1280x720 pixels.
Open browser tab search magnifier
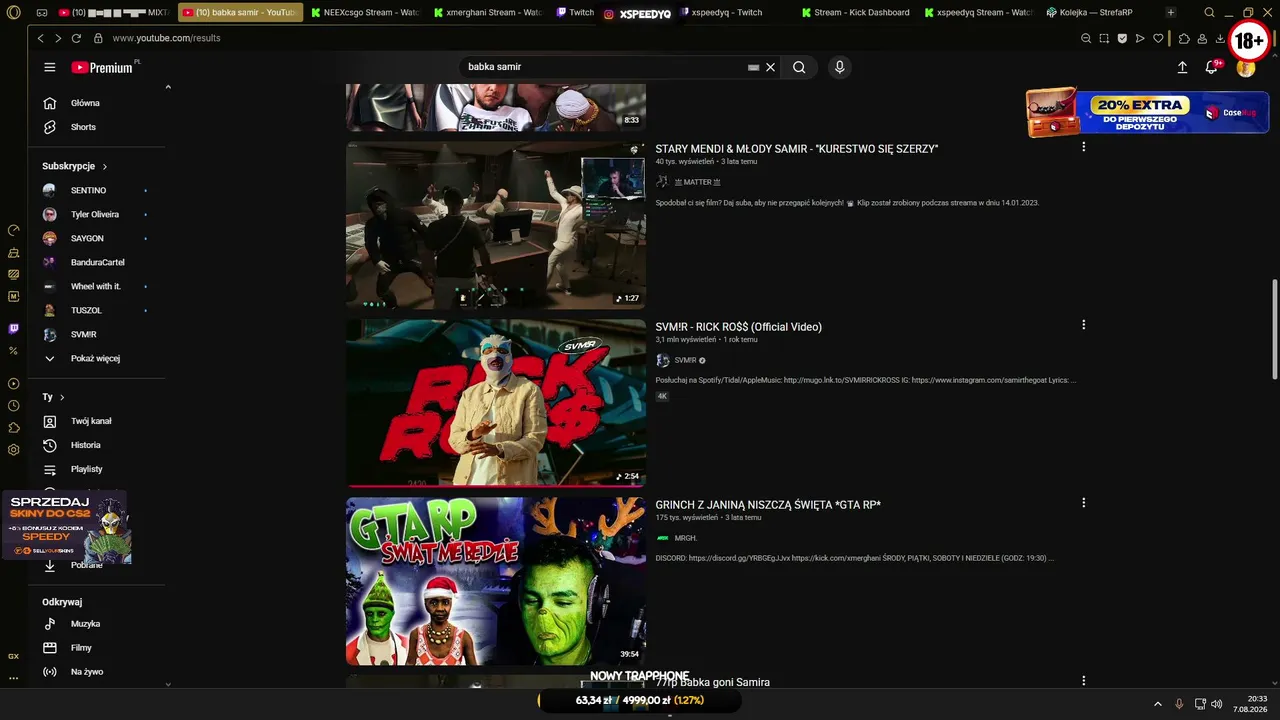(1209, 13)
